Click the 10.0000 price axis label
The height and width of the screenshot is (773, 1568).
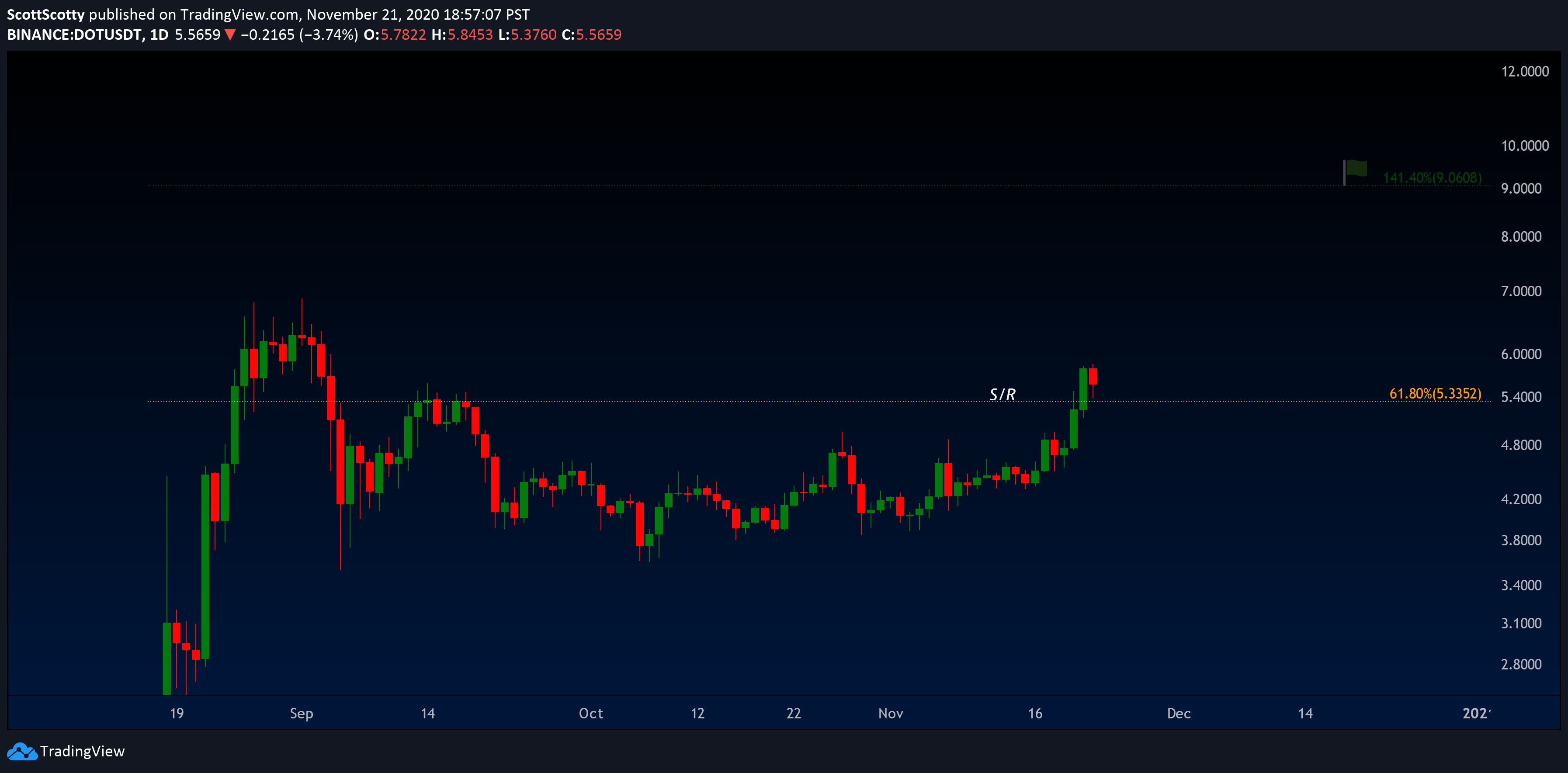1525,146
